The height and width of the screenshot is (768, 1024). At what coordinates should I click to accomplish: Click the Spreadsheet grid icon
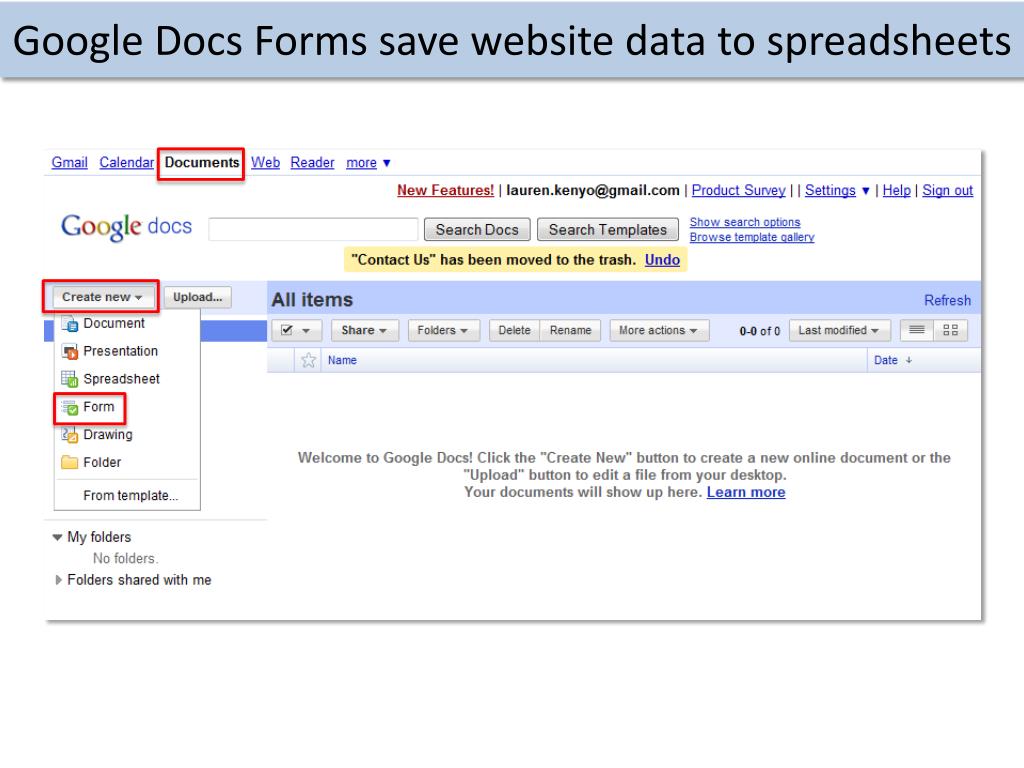pyautogui.click(x=69, y=379)
